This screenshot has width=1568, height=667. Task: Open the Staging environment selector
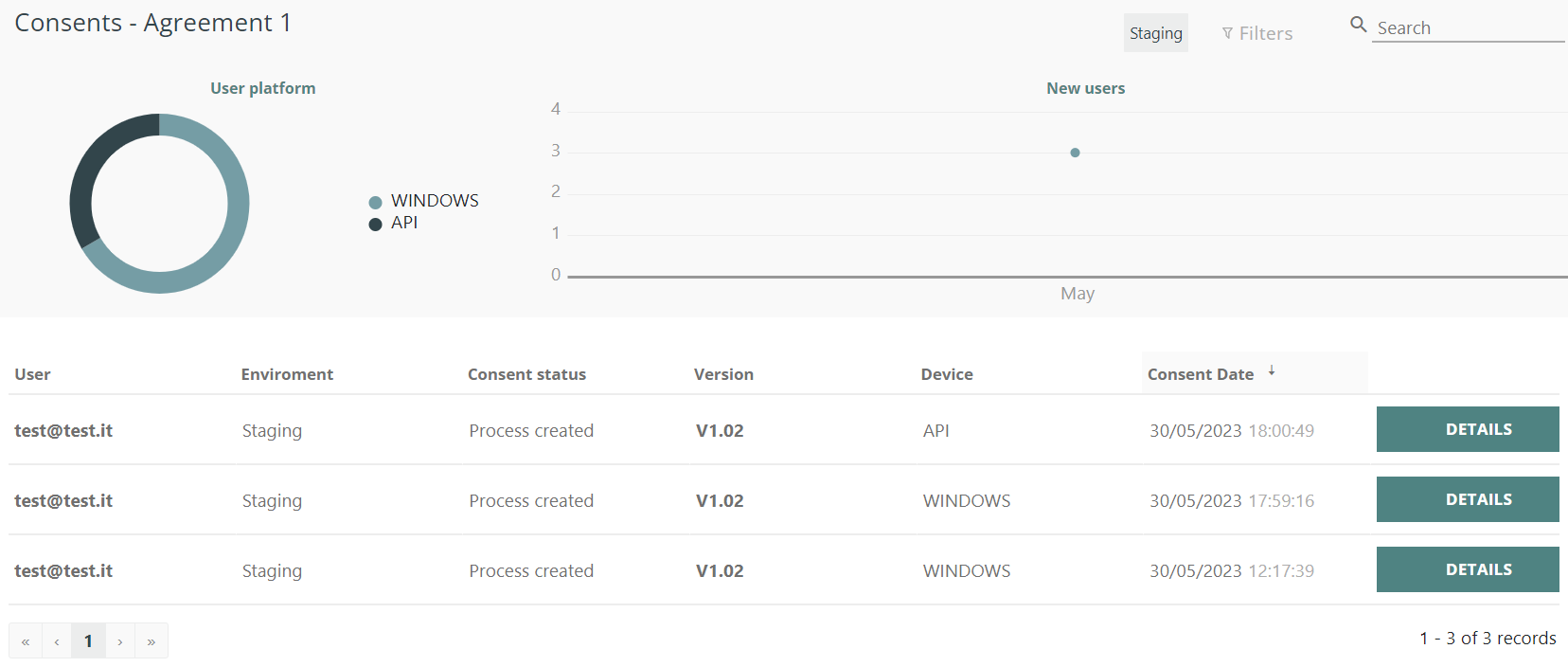1155,33
